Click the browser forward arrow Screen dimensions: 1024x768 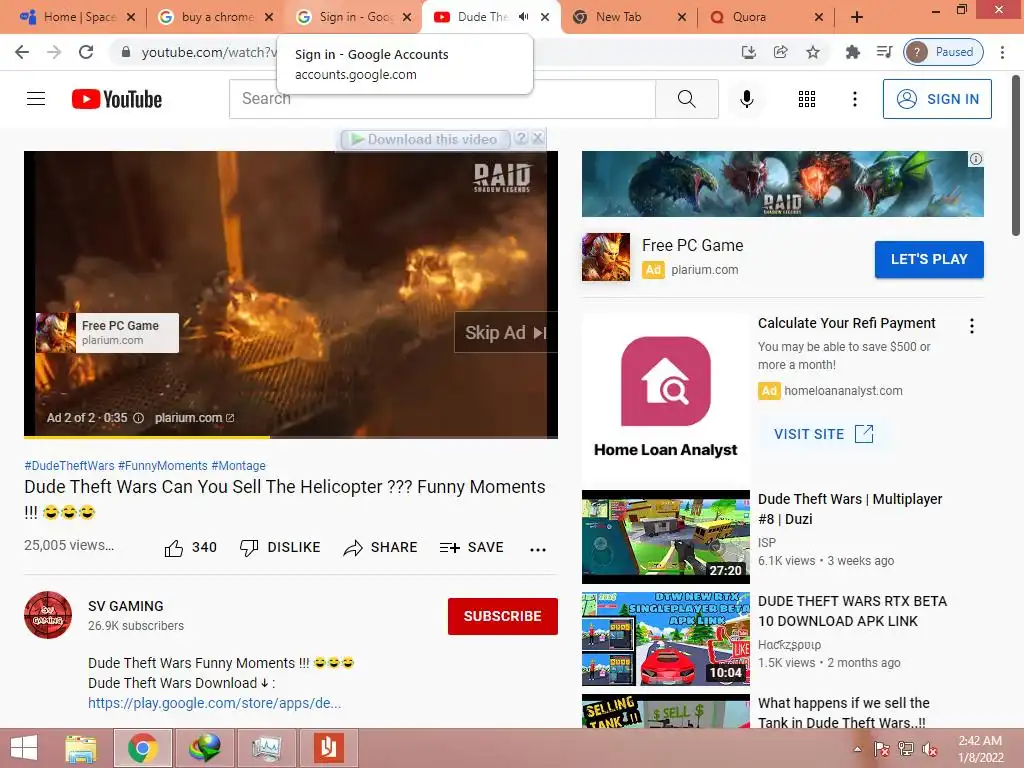click(54, 52)
